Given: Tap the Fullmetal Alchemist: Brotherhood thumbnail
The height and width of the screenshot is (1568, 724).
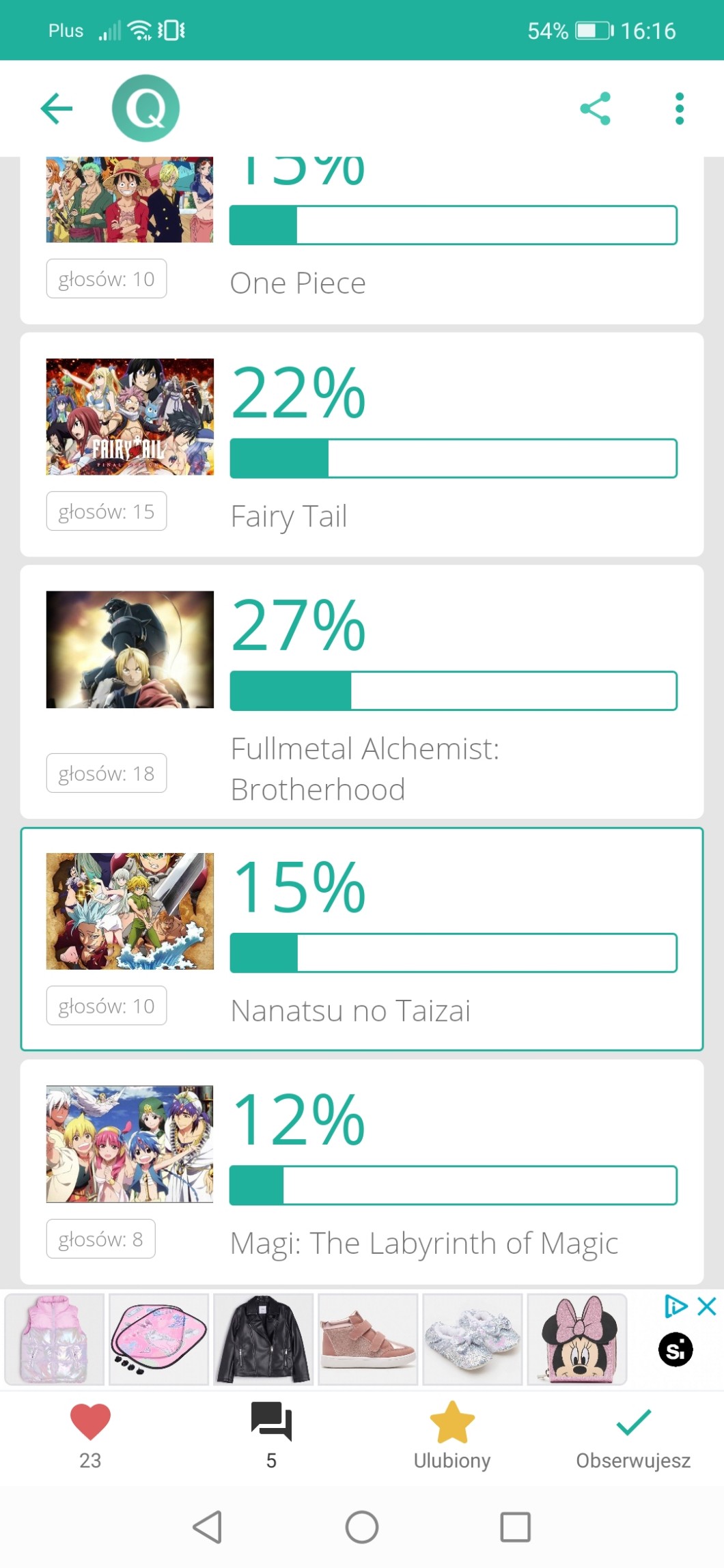Looking at the screenshot, I should tap(130, 649).
